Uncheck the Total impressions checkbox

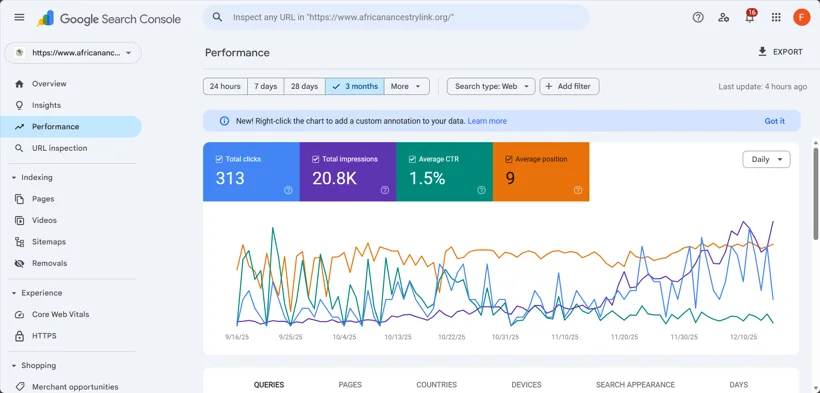(x=315, y=159)
